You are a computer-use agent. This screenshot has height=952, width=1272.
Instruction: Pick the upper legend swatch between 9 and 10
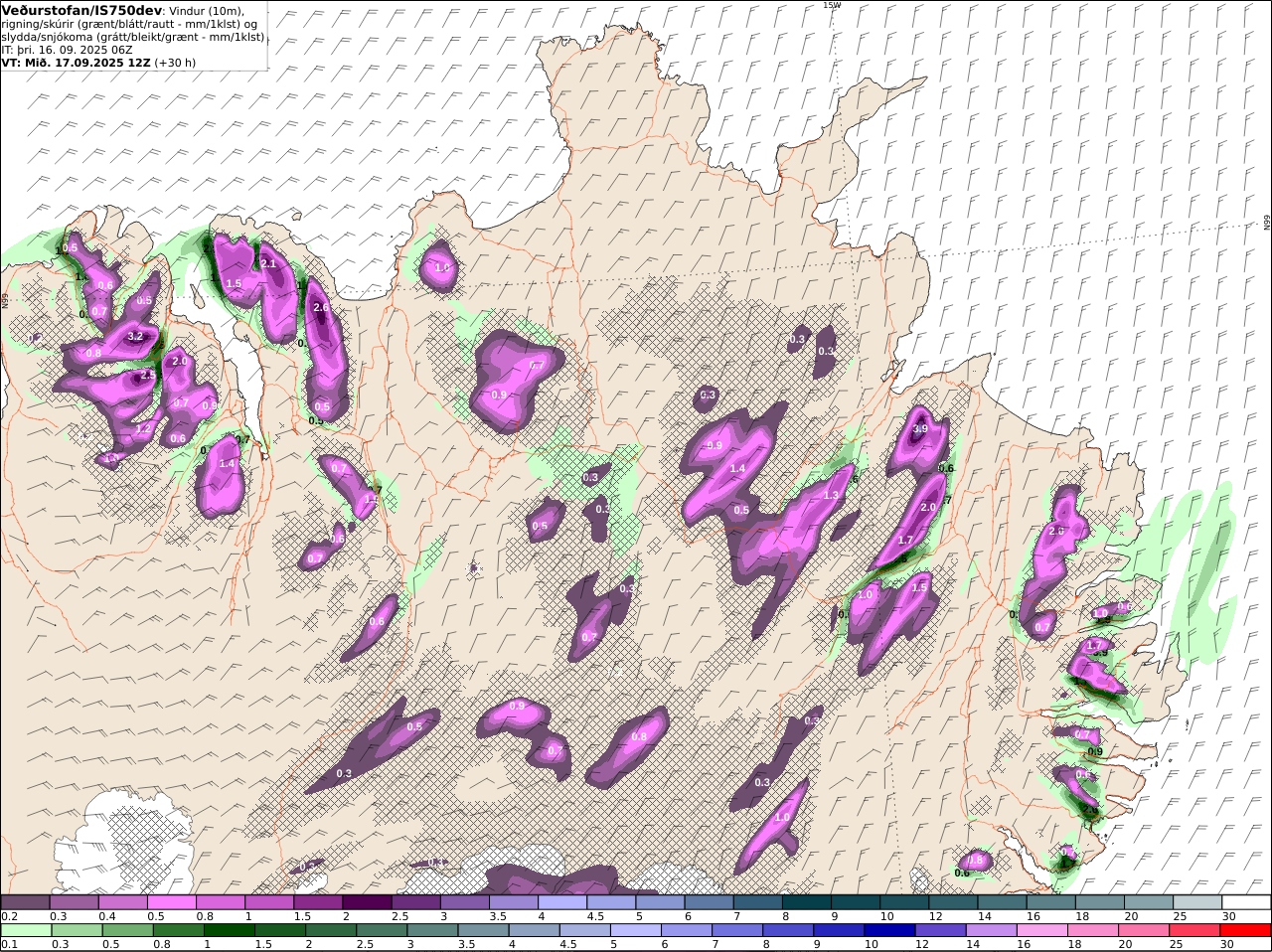[856, 902]
